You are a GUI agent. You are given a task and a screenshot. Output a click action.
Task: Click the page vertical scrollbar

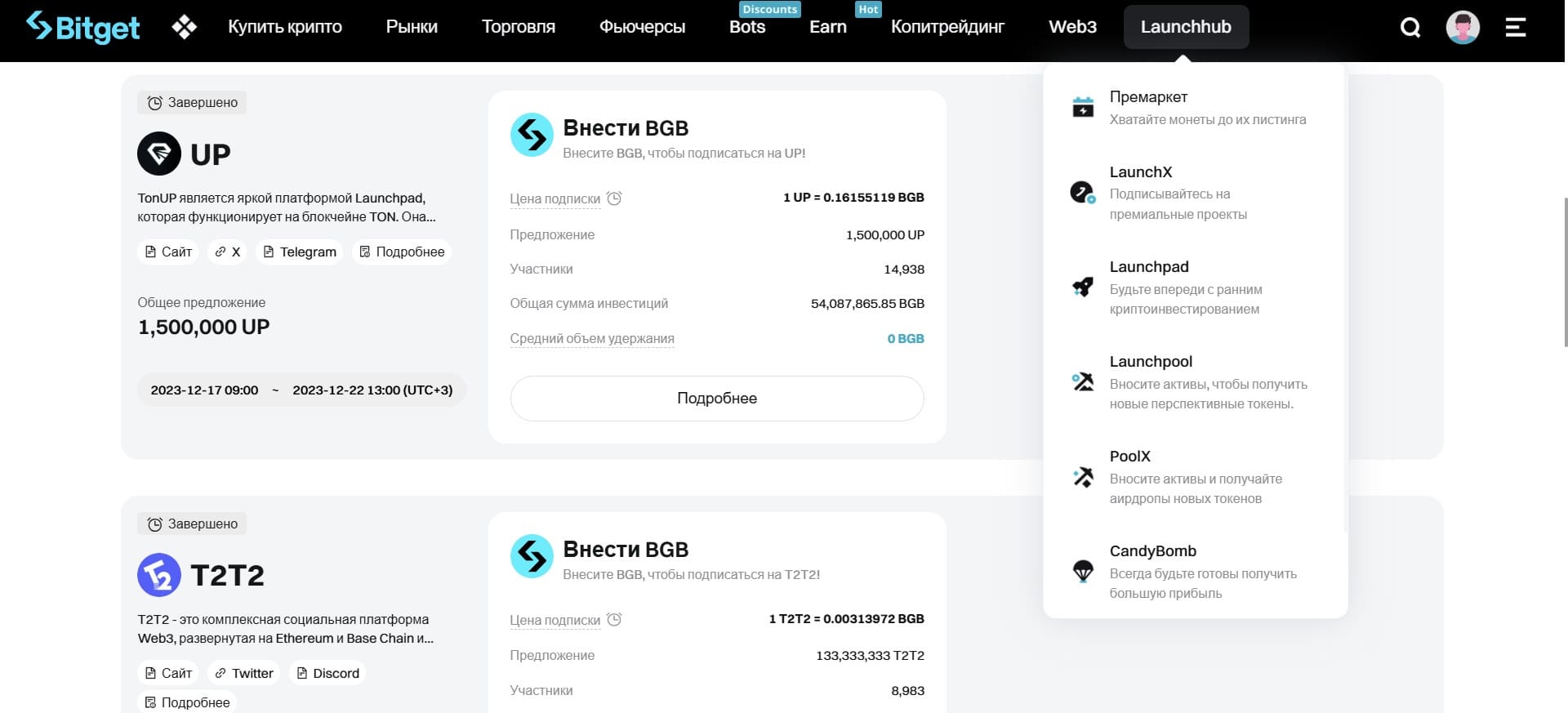(1565, 272)
